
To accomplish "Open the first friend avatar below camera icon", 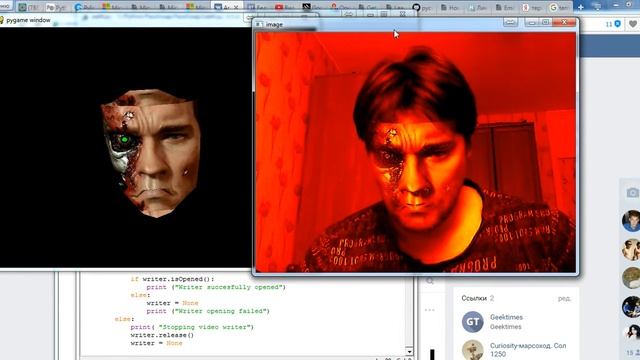I will 631,221.
